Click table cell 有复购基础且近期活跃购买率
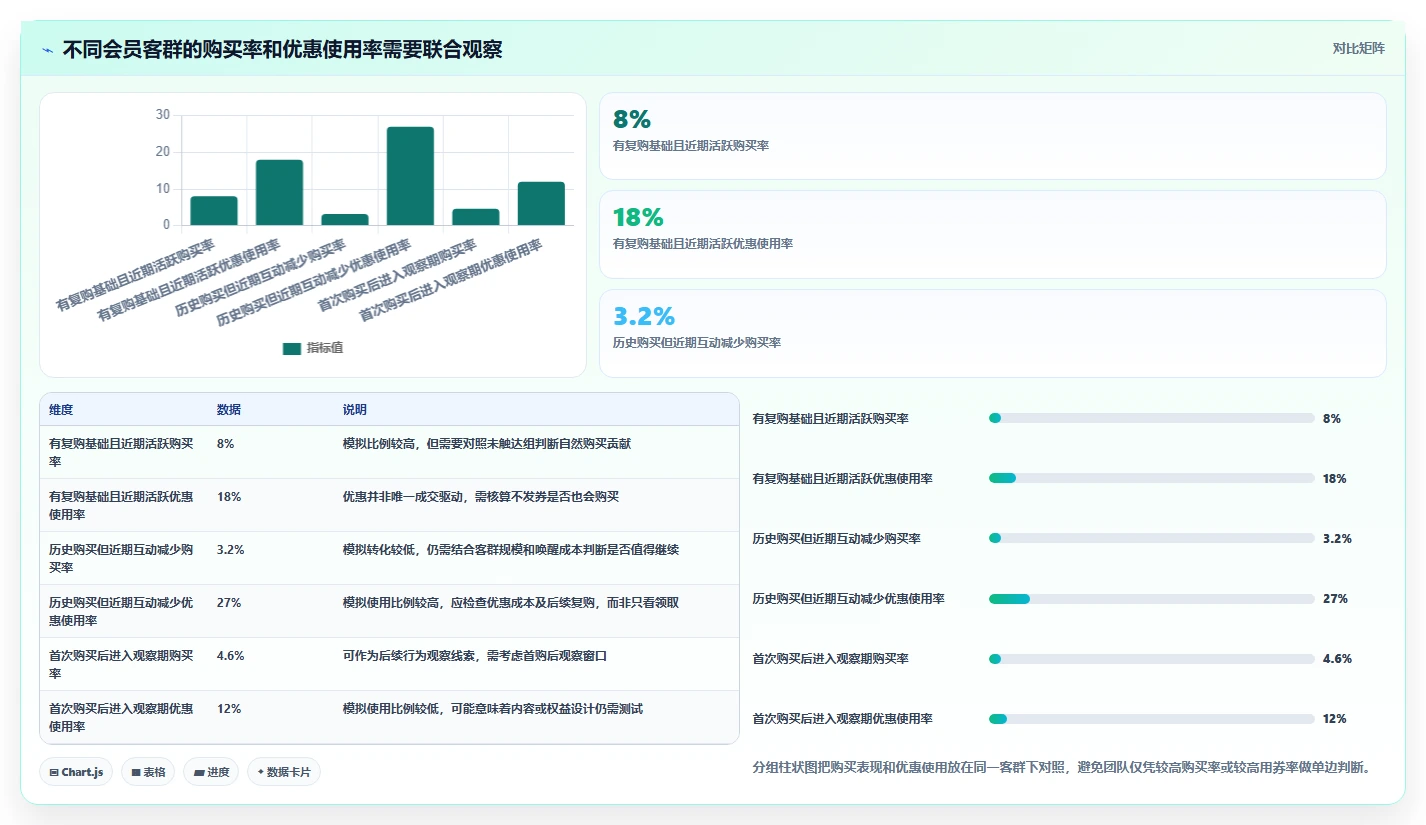 122,452
